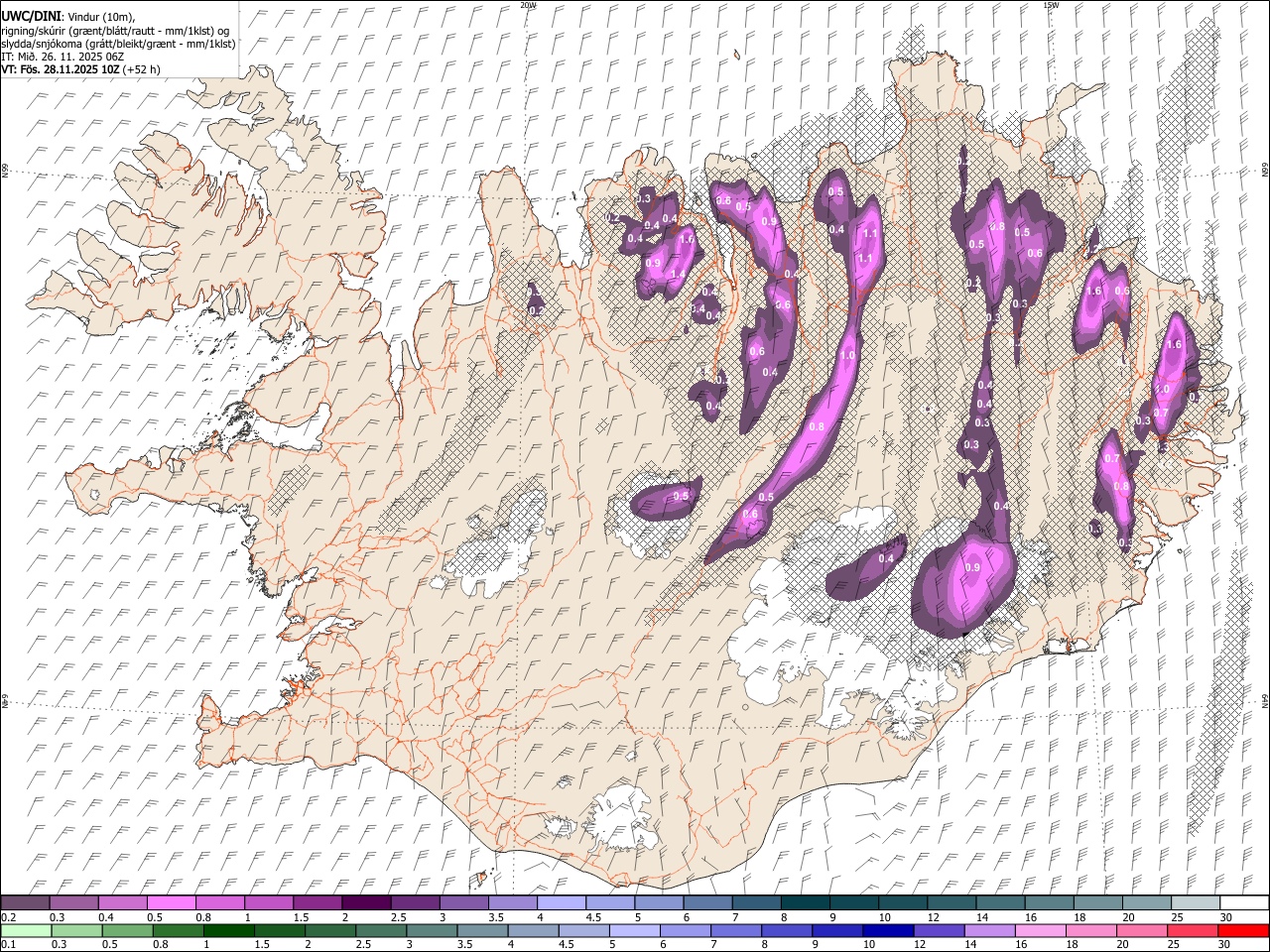Click the '15W' longitude label

(1051, 5)
